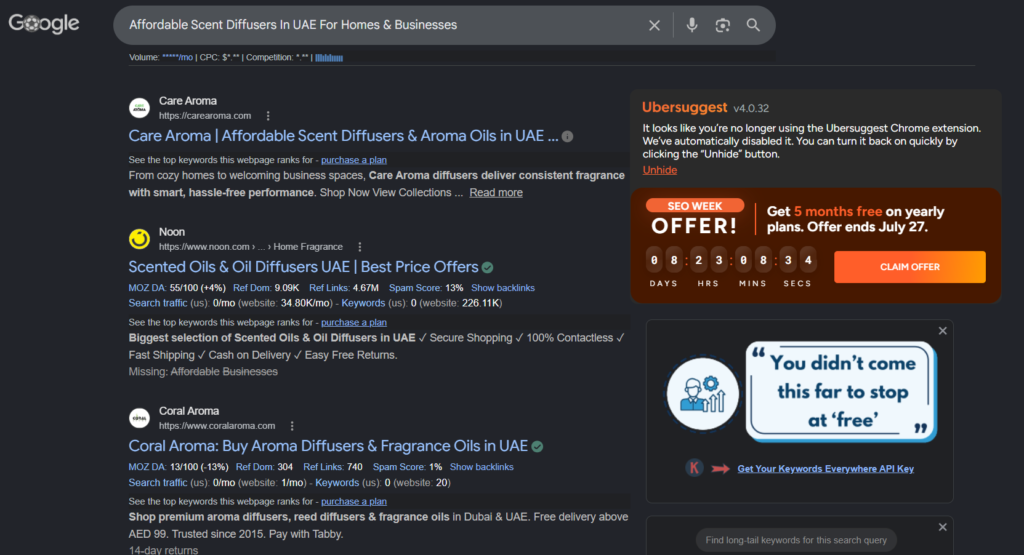Click Spam Score label for Noon

pyautogui.click(x=416, y=288)
